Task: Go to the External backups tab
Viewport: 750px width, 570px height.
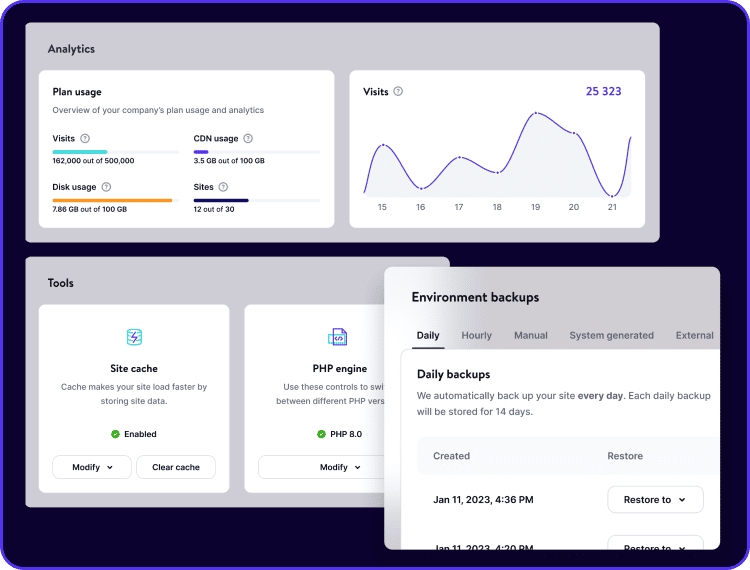Action: coord(694,335)
